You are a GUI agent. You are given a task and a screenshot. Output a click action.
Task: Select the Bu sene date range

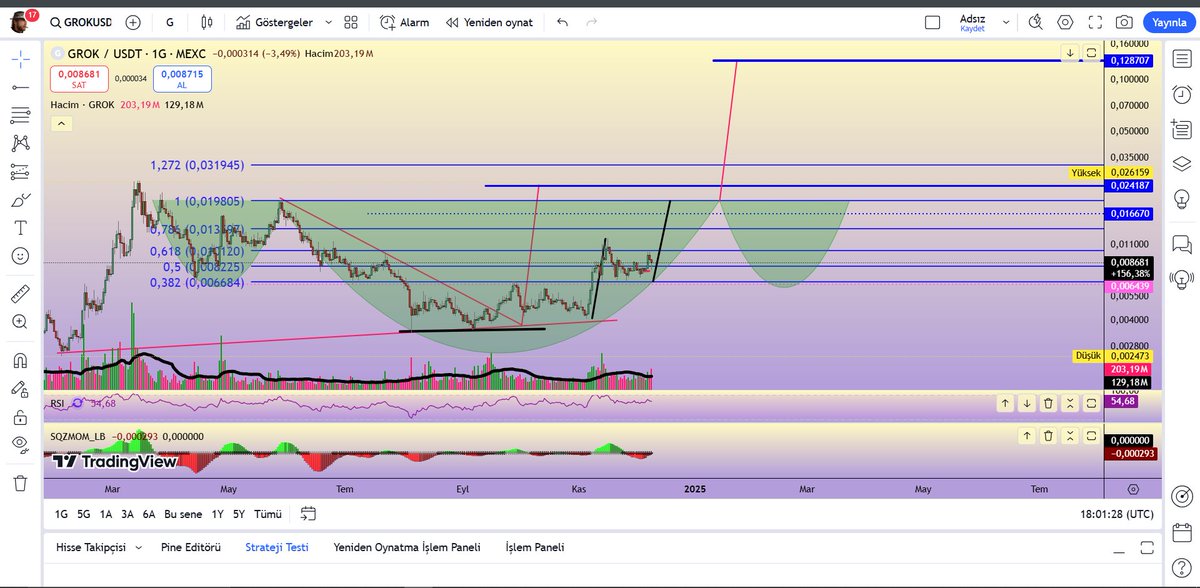tap(183, 514)
